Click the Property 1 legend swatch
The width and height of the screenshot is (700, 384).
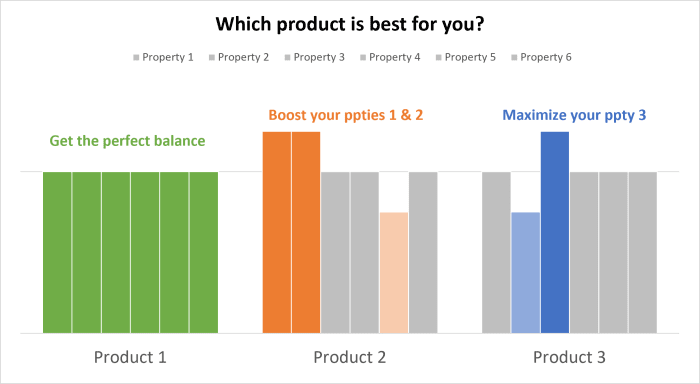pyautogui.click(x=136, y=58)
